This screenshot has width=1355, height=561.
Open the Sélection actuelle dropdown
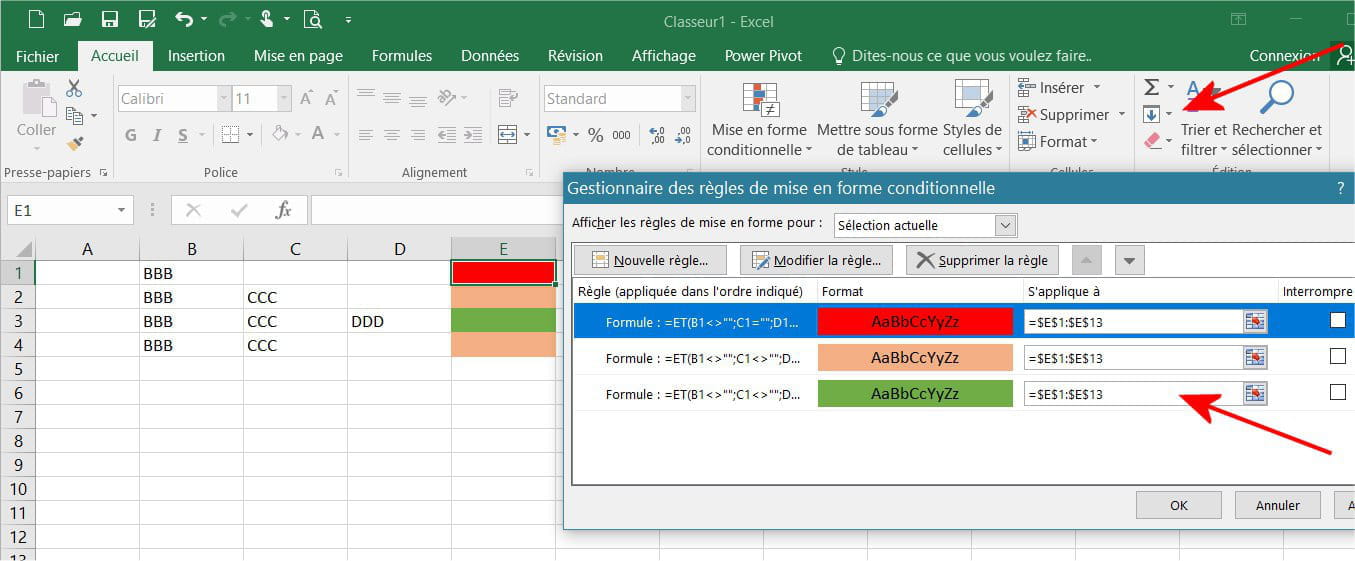pyautogui.click(x=1006, y=225)
